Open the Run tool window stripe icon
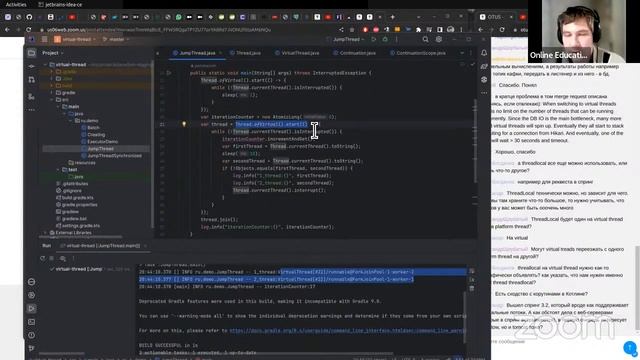The height and width of the screenshot is (360, 640). coord(31,309)
